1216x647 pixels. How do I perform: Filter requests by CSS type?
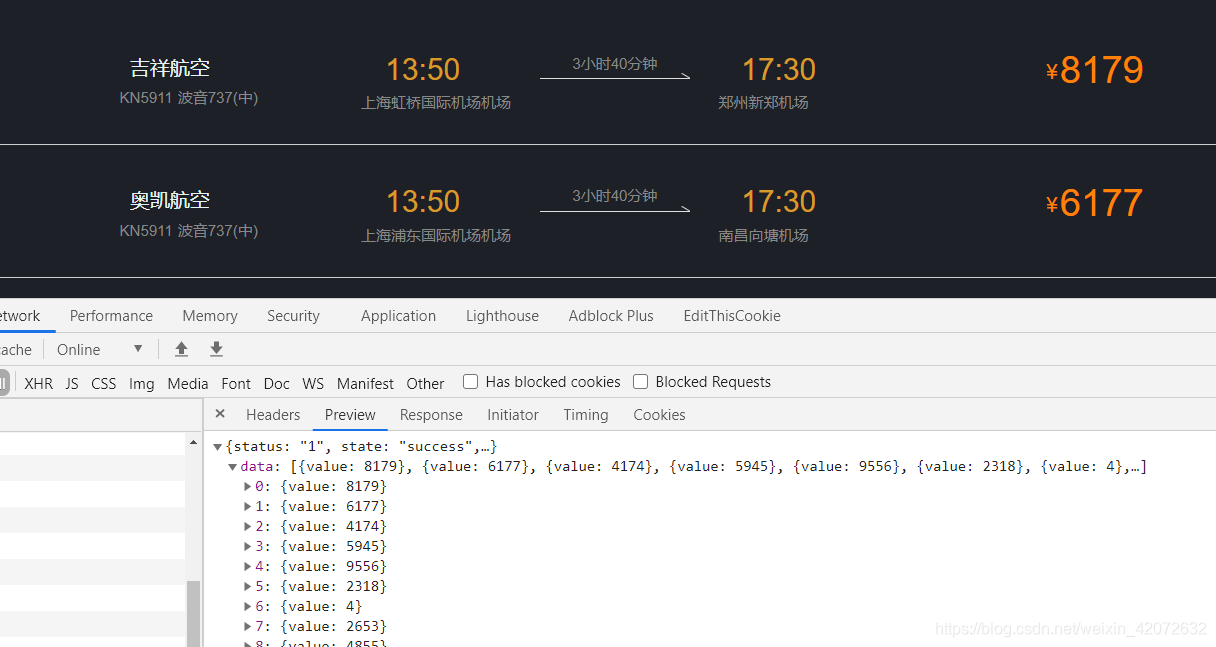104,383
